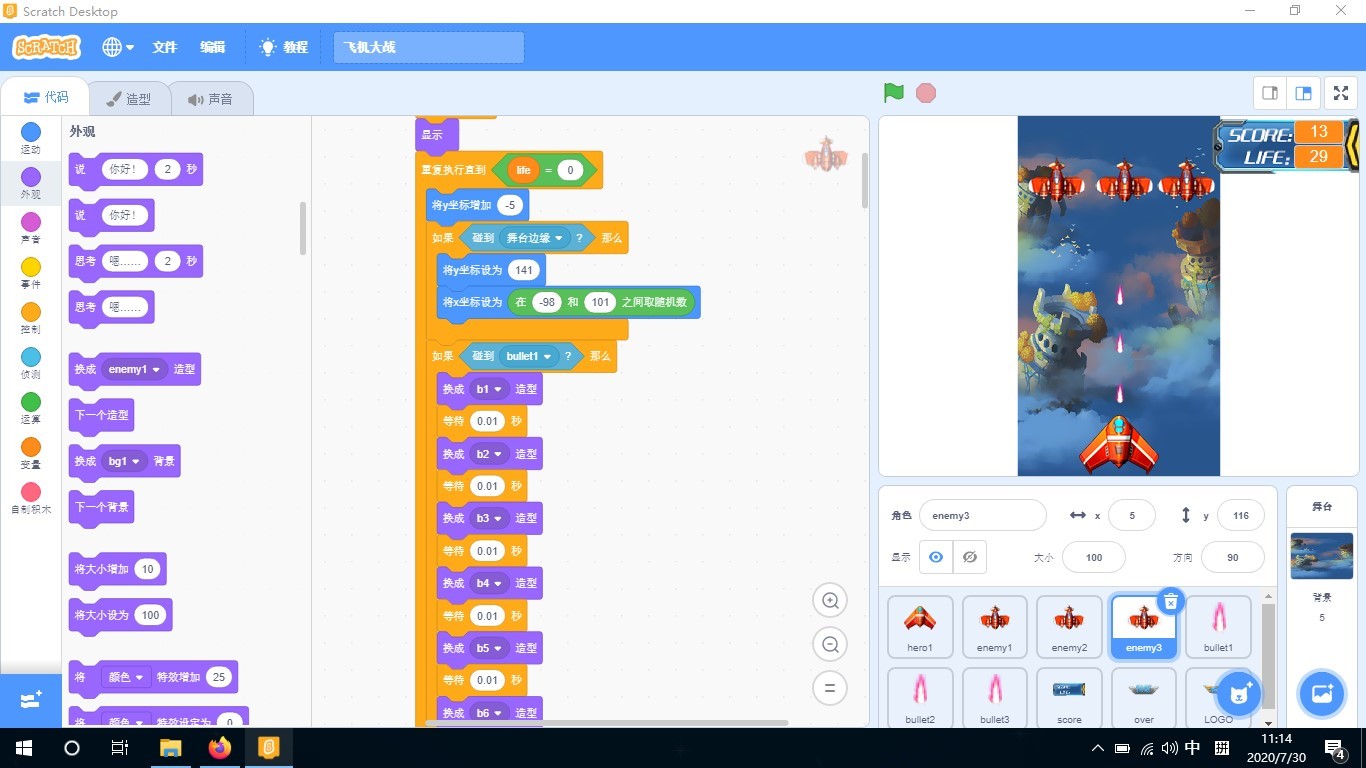Select the bullet3 sprite
The height and width of the screenshot is (768, 1366).
pos(995,698)
